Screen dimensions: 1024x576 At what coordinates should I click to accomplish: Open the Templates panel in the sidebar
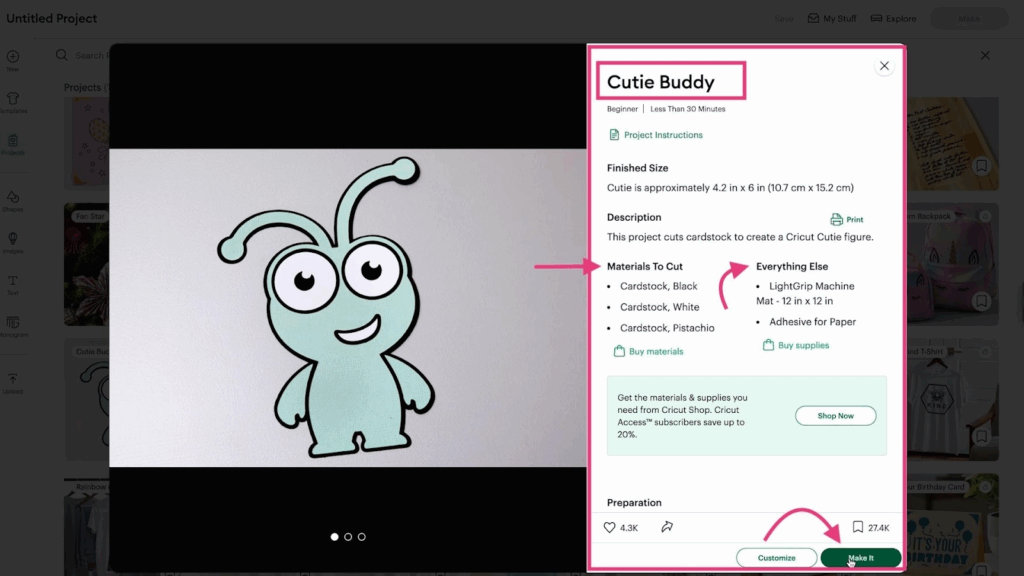coord(12,103)
